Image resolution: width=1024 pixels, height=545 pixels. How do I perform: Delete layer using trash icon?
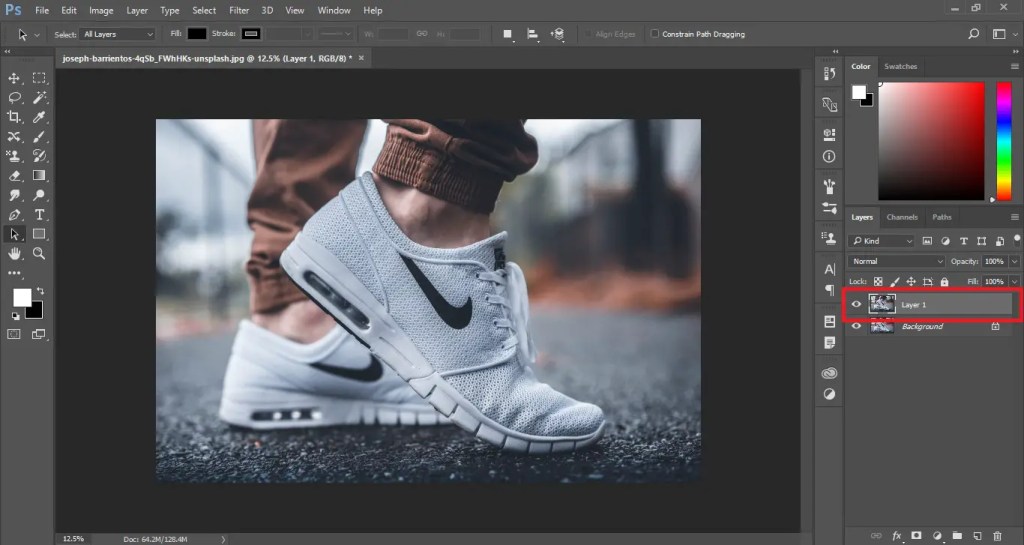(x=995, y=536)
